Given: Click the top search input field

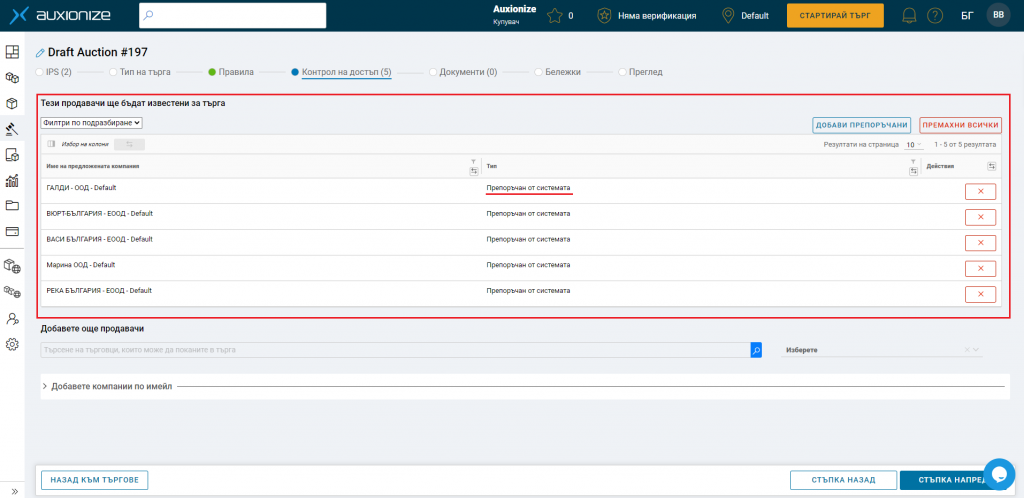Looking at the screenshot, I should [232, 16].
